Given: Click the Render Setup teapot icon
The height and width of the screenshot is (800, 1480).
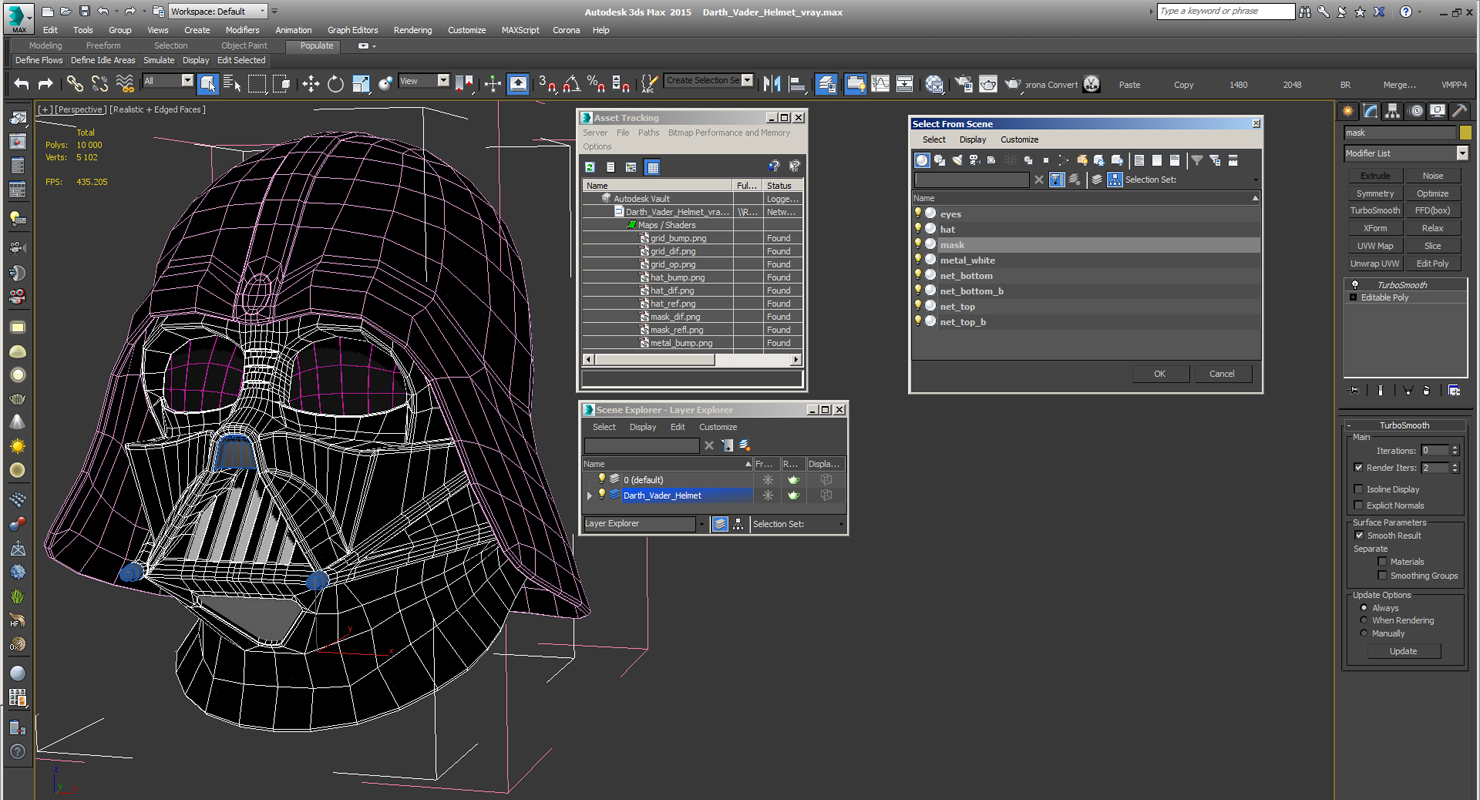Looking at the screenshot, I should 963,84.
